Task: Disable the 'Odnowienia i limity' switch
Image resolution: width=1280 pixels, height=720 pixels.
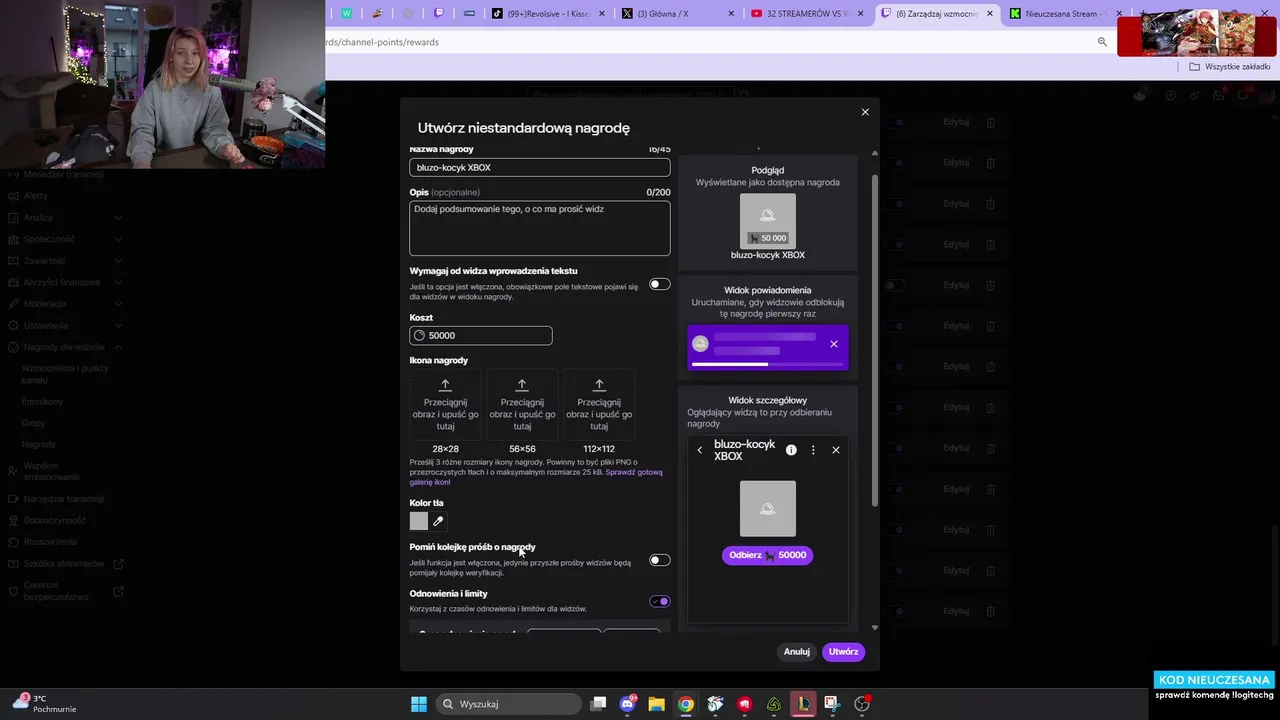Action: [659, 601]
